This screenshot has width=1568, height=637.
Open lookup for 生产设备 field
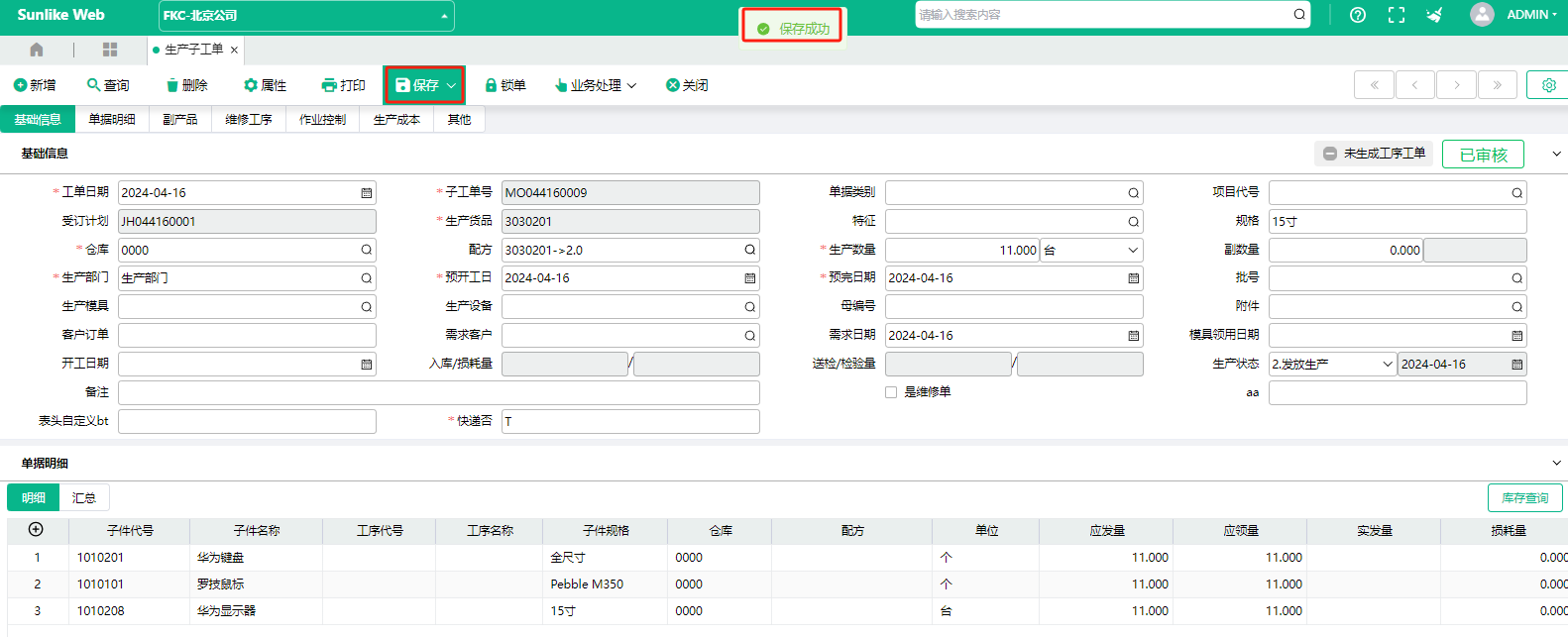[750, 307]
